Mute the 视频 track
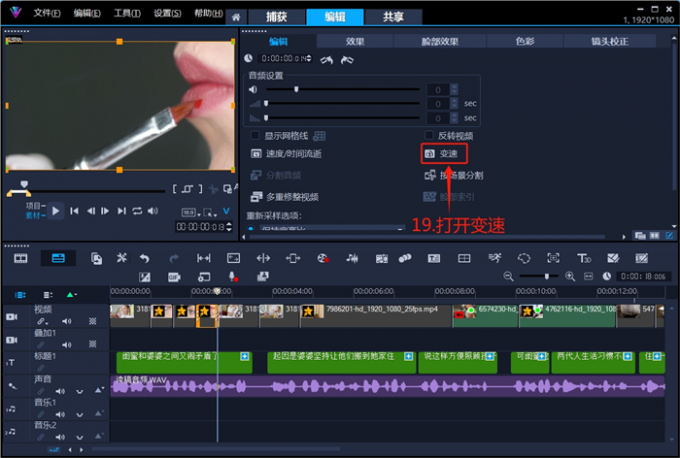Image resolution: width=680 pixels, height=458 pixels. 66,321
